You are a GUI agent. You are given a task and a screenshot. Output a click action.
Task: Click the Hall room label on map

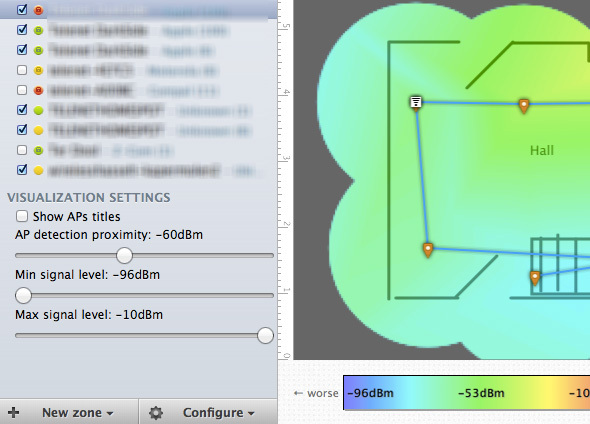(541, 150)
